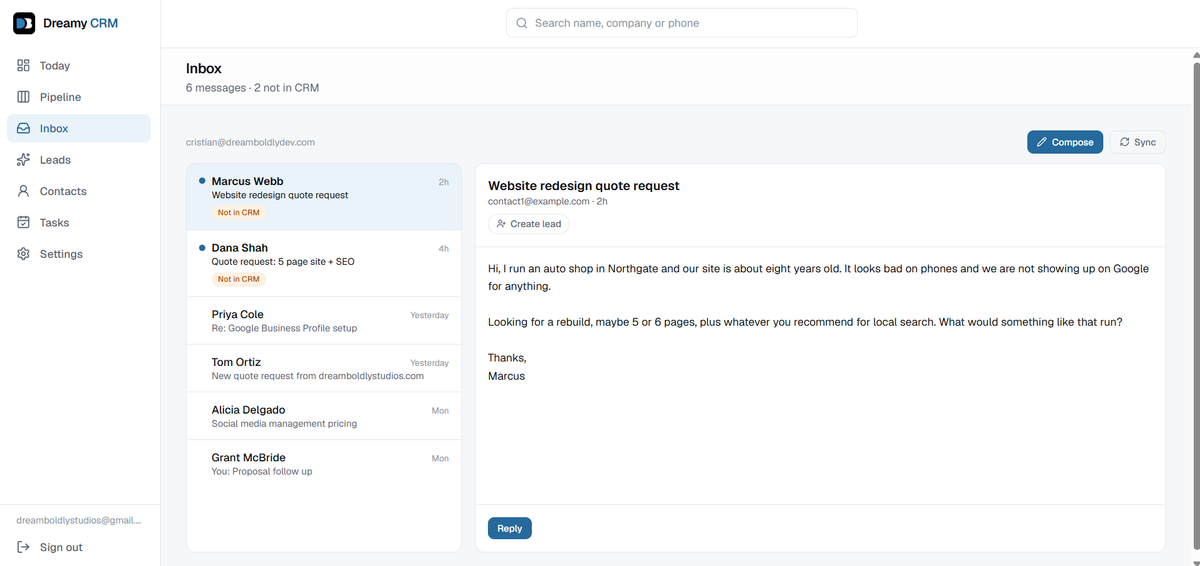The image size is (1200, 566).
Task: Click the '2h' timestamp on Marcus Webb row
Action: point(443,182)
